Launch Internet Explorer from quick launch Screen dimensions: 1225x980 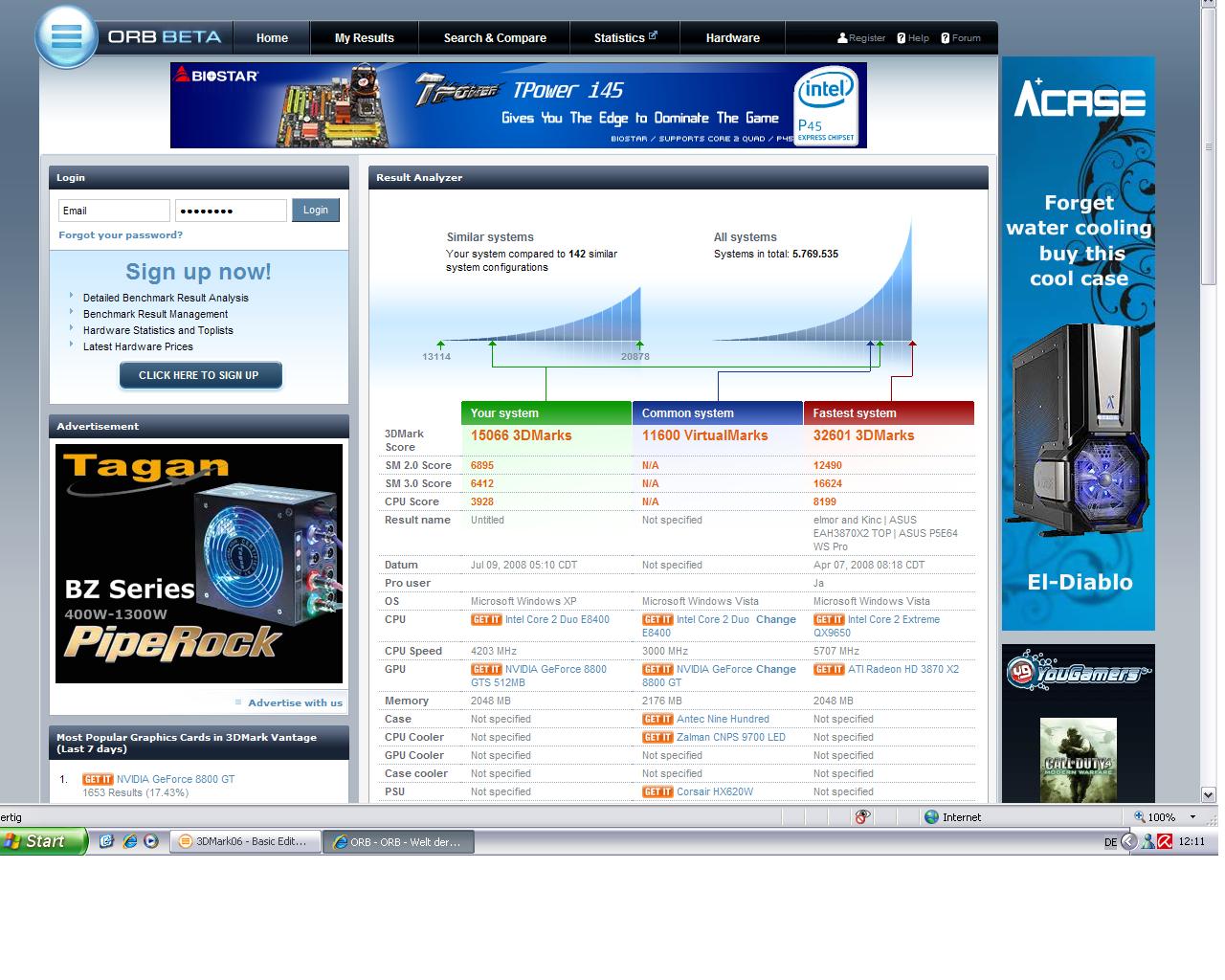click(129, 841)
